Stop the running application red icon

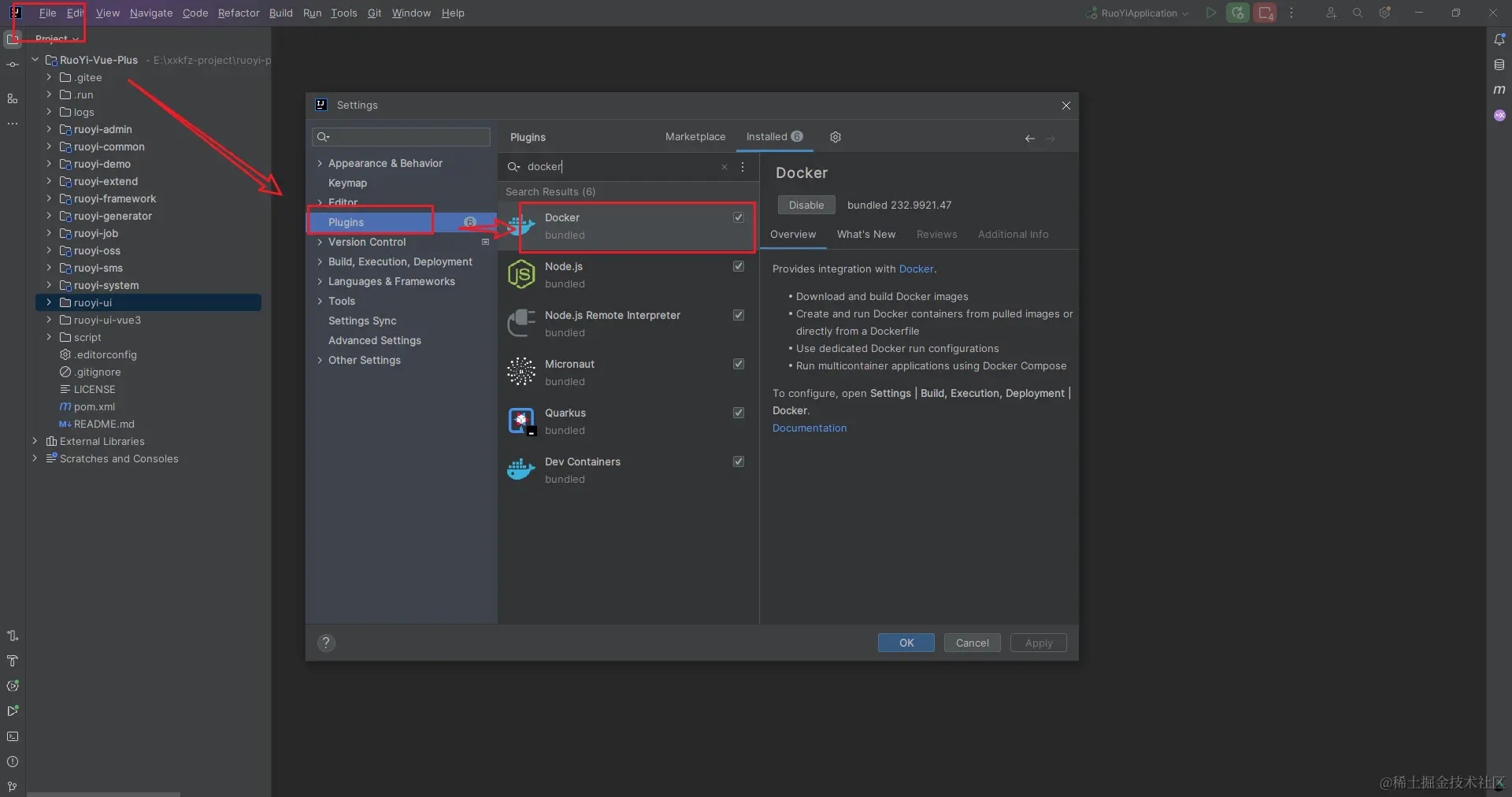[1265, 13]
